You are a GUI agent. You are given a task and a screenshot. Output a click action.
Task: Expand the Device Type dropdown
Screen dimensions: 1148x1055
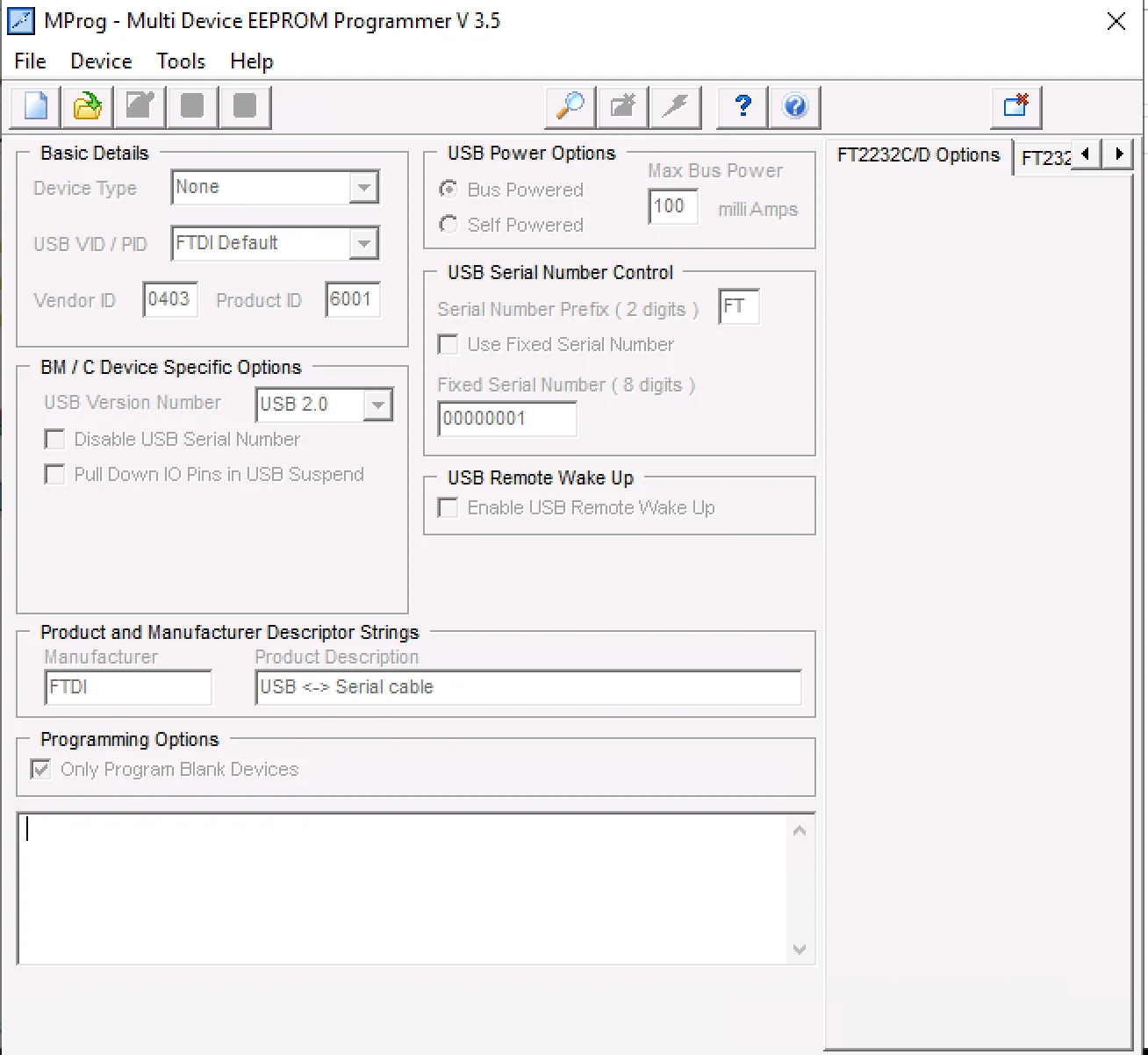363,188
